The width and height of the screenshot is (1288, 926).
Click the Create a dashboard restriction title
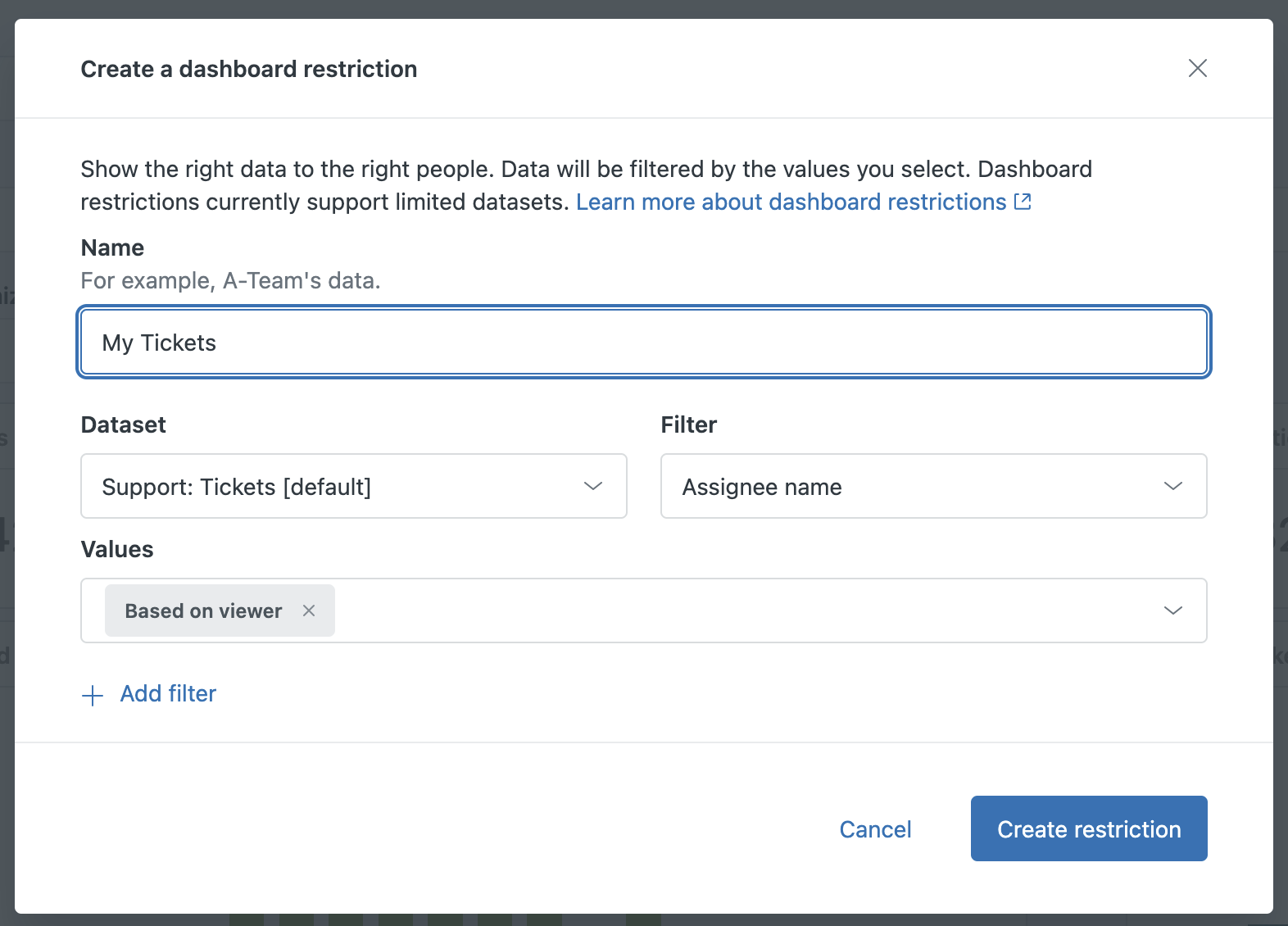pos(248,69)
